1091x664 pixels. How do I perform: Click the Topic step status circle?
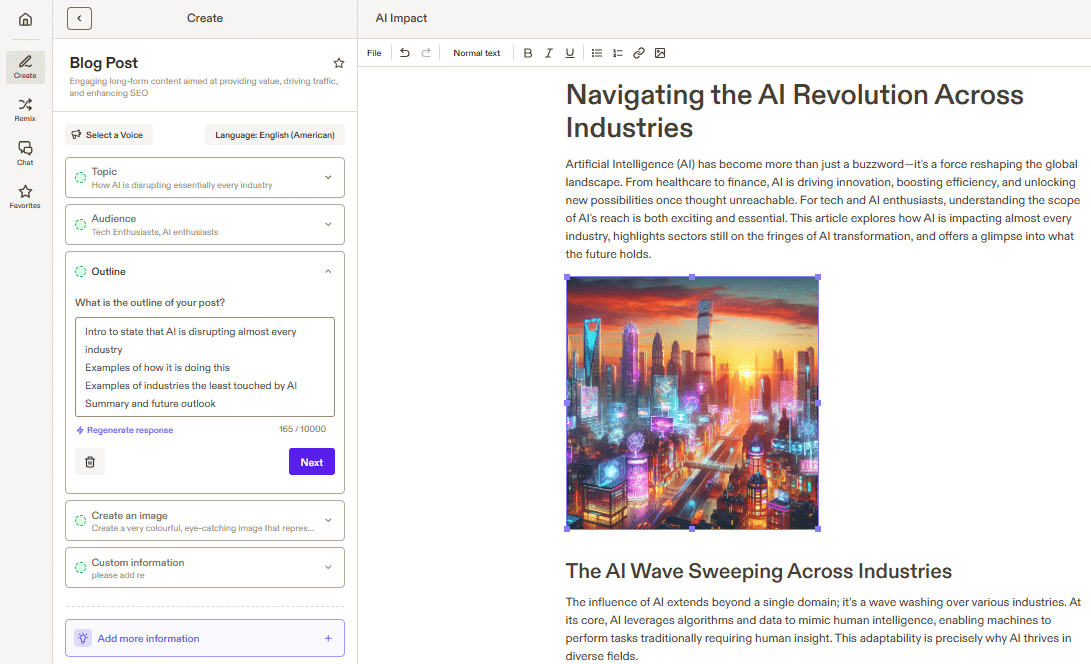81,177
